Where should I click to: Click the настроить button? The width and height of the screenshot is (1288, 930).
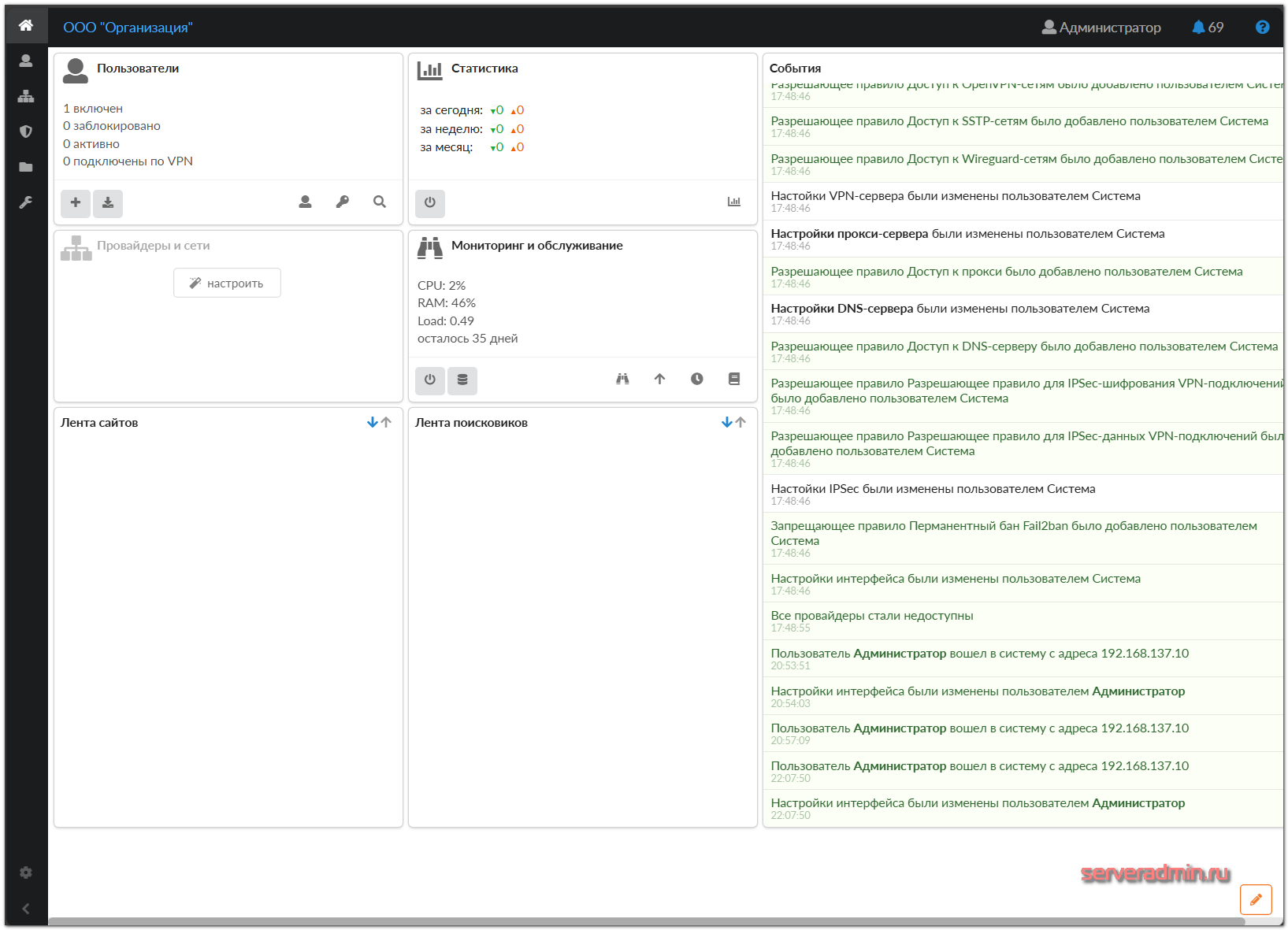227,283
